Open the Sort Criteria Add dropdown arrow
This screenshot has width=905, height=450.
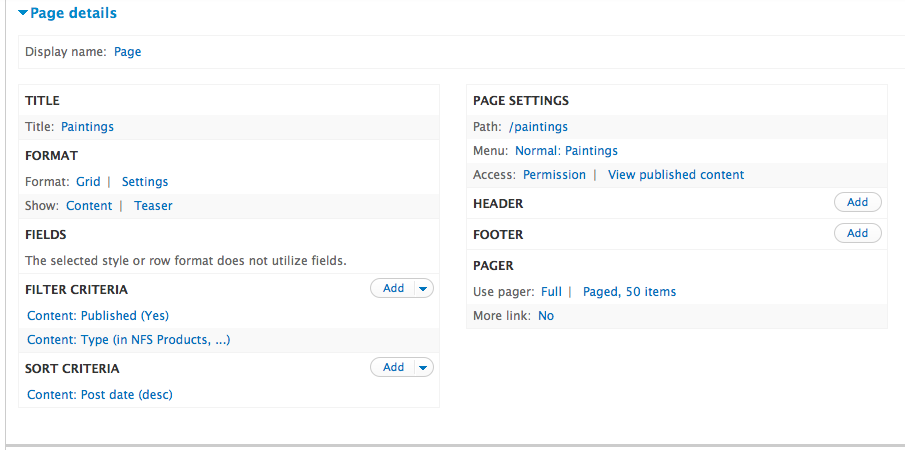click(x=424, y=368)
